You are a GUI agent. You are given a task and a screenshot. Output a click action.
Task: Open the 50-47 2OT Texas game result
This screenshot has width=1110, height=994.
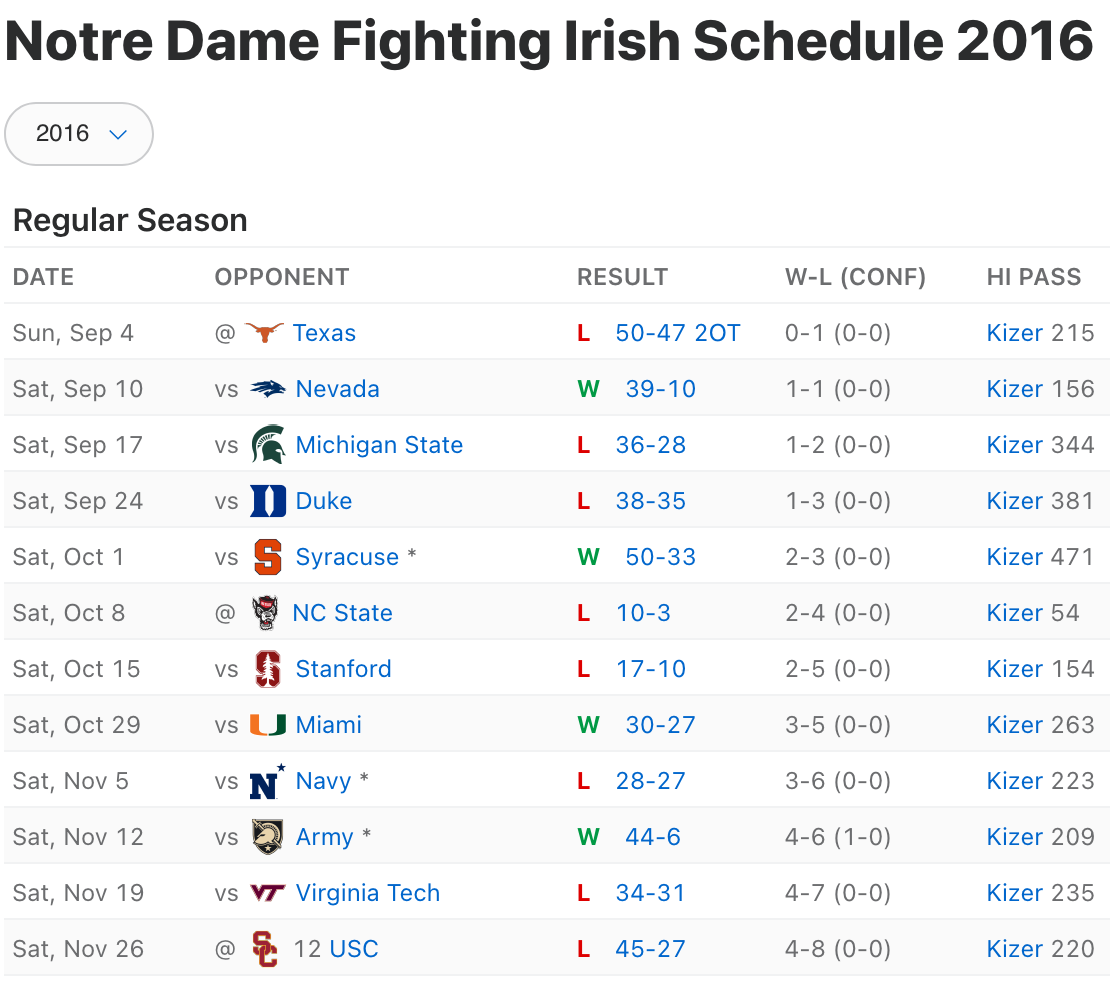click(x=678, y=333)
